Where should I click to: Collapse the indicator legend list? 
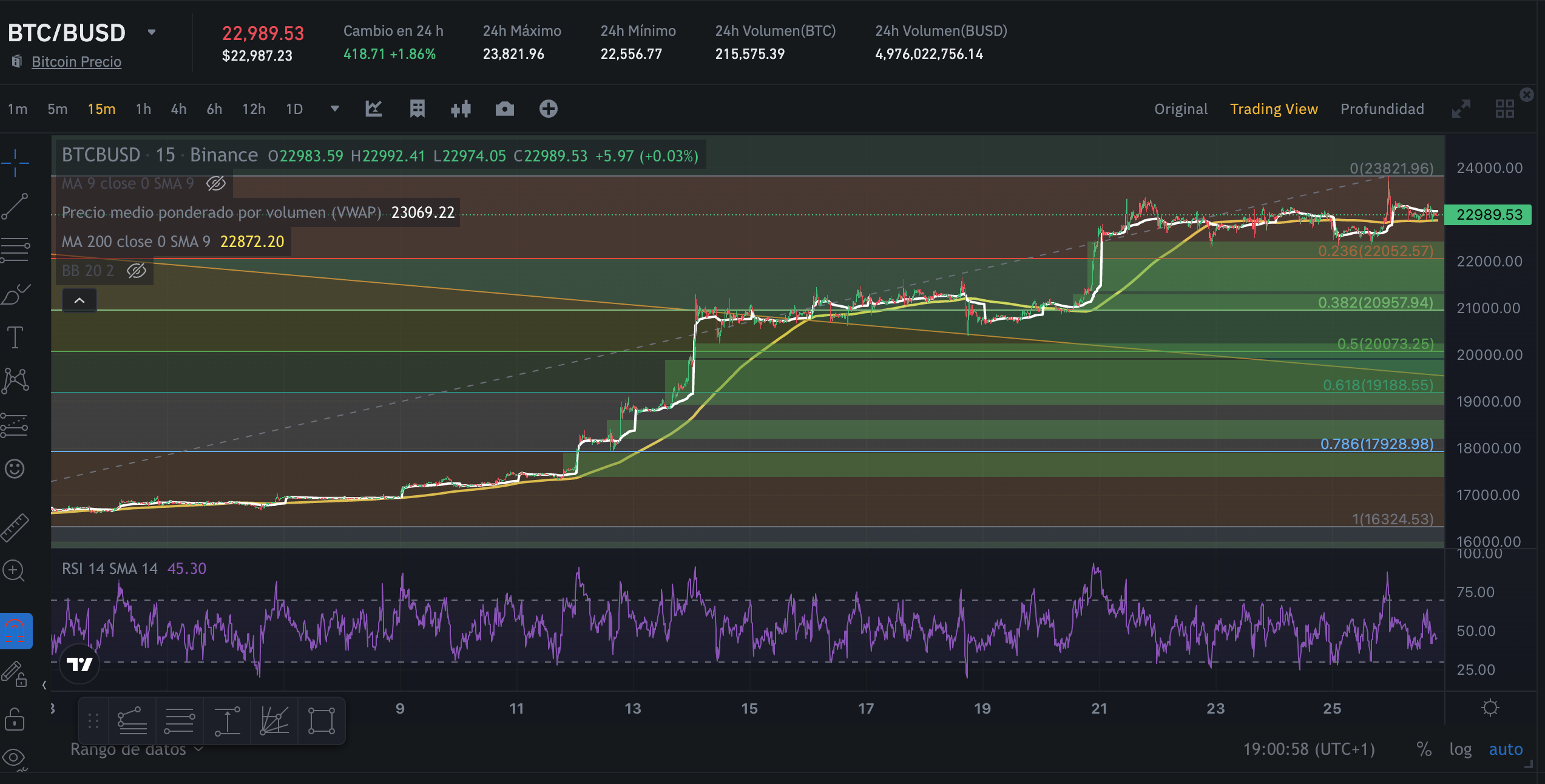point(79,300)
